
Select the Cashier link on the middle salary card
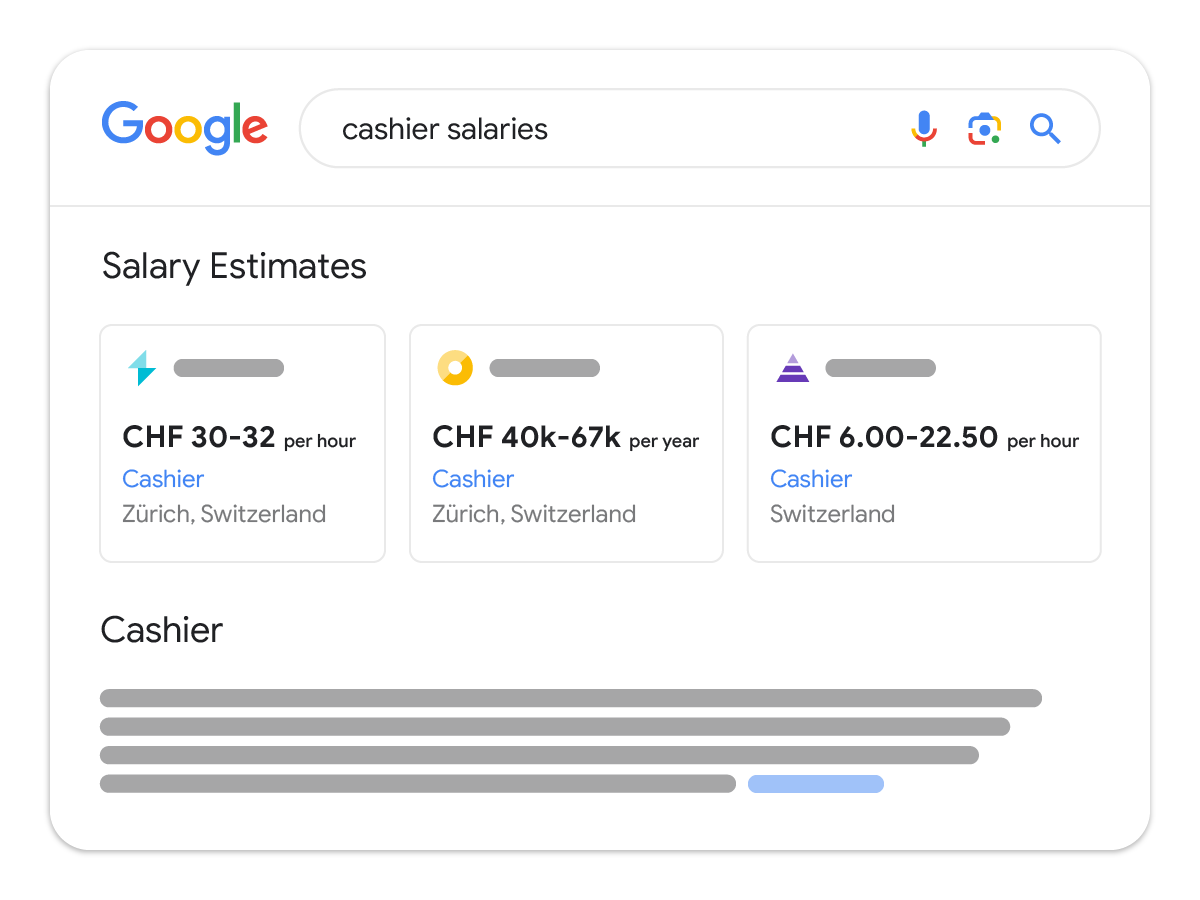[473, 479]
